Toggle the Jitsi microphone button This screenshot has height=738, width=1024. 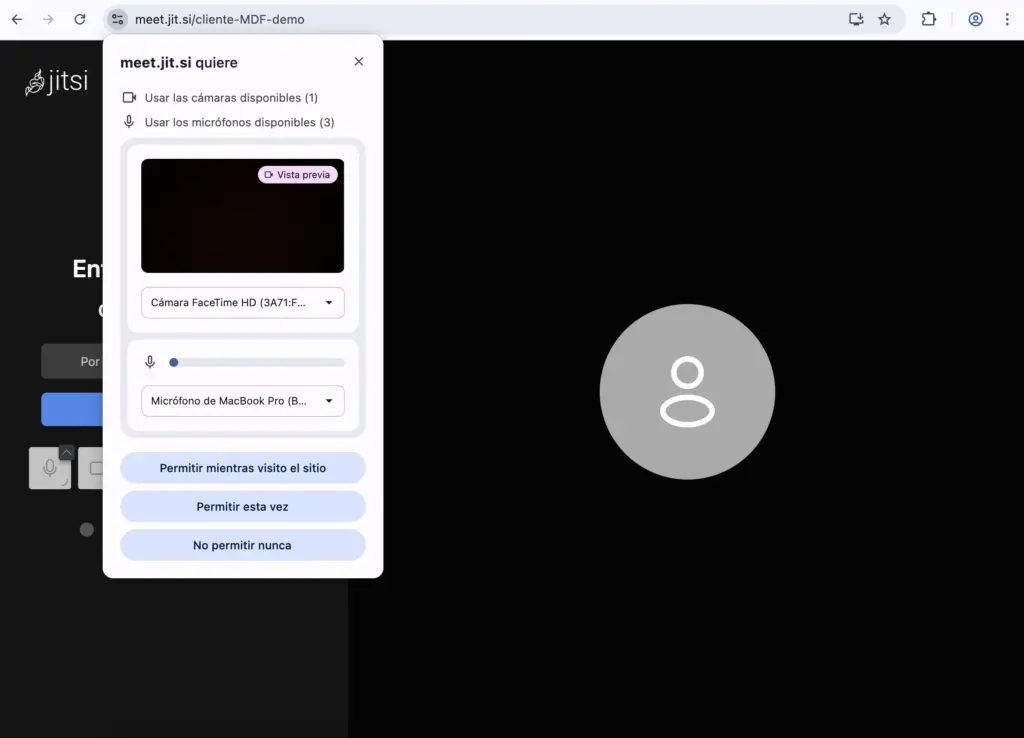(50, 468)
